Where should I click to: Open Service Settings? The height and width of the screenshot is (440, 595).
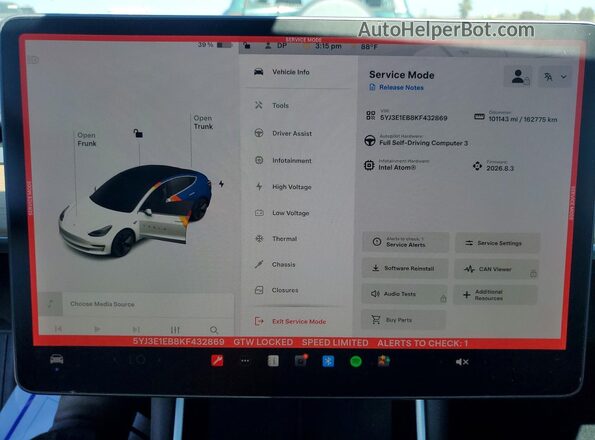coord(497,243)
